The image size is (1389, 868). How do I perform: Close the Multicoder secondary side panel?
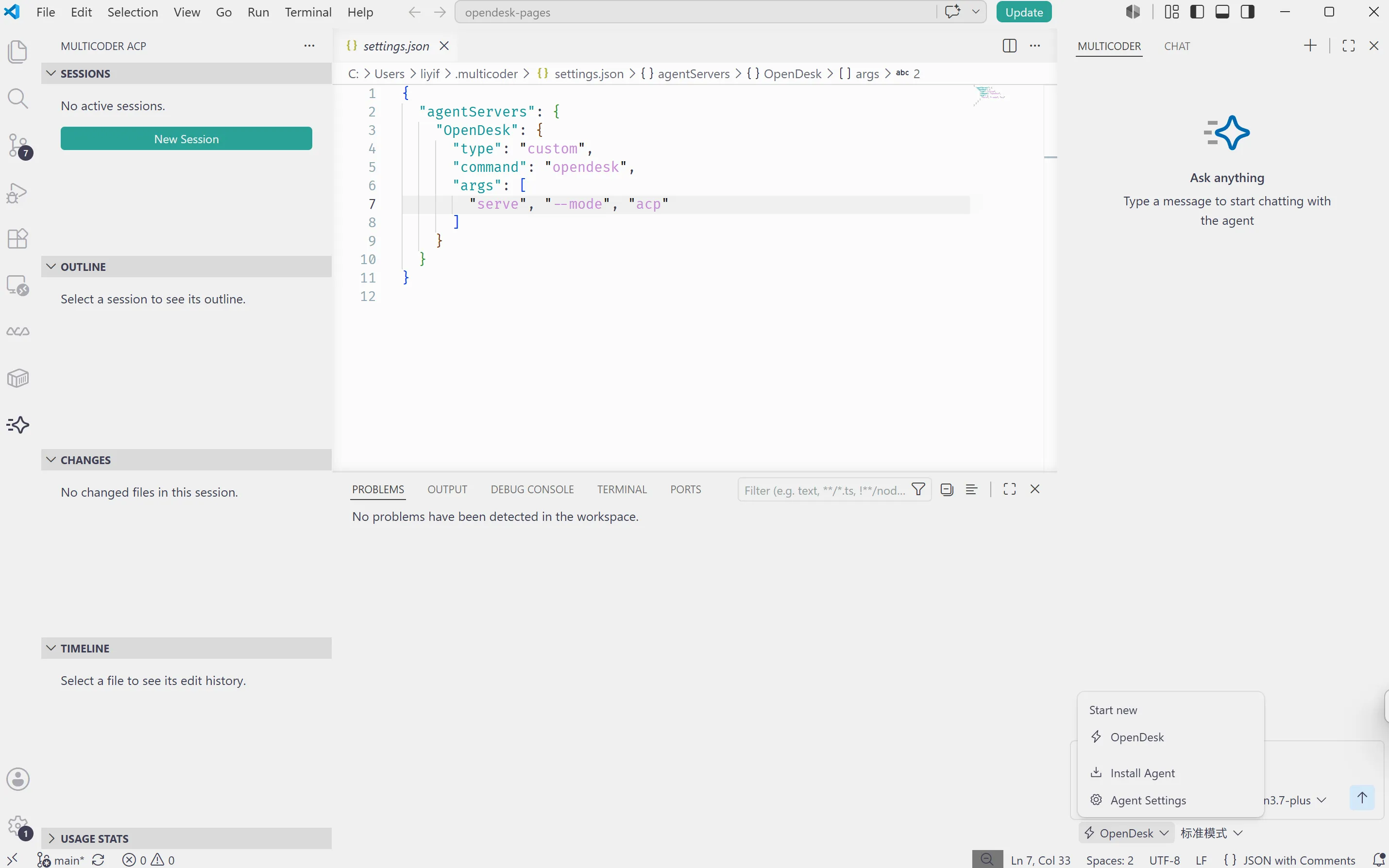1374,46
